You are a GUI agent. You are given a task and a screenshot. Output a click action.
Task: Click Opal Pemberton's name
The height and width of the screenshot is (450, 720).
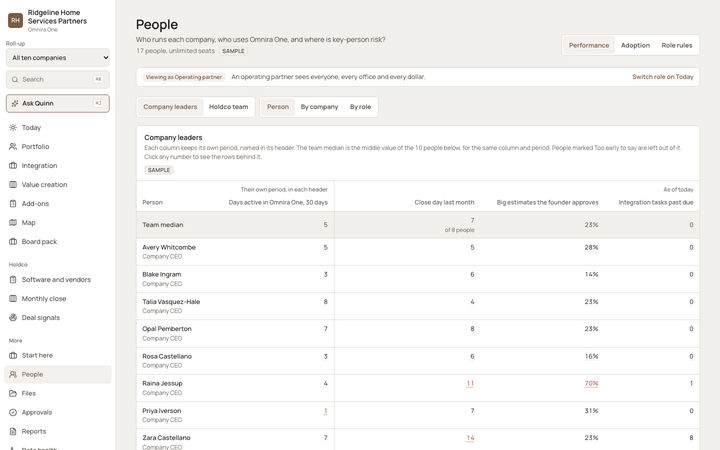pyautogui.click(x=167, y=329)
